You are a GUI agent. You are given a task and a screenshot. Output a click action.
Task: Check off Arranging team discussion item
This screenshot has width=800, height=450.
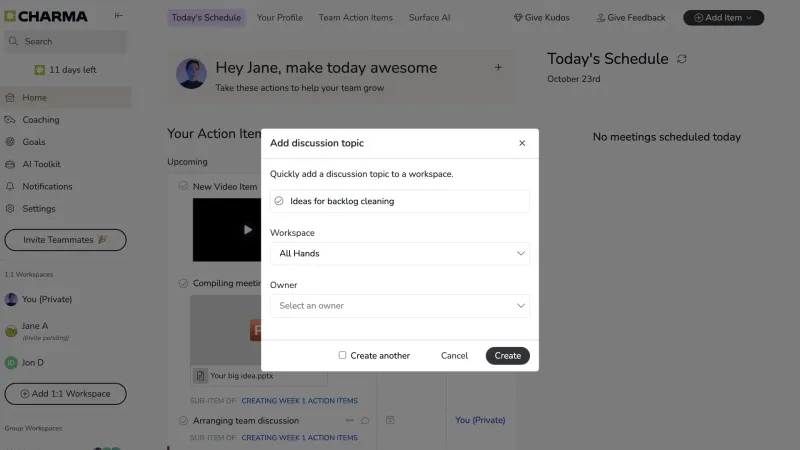coord(183,420)
